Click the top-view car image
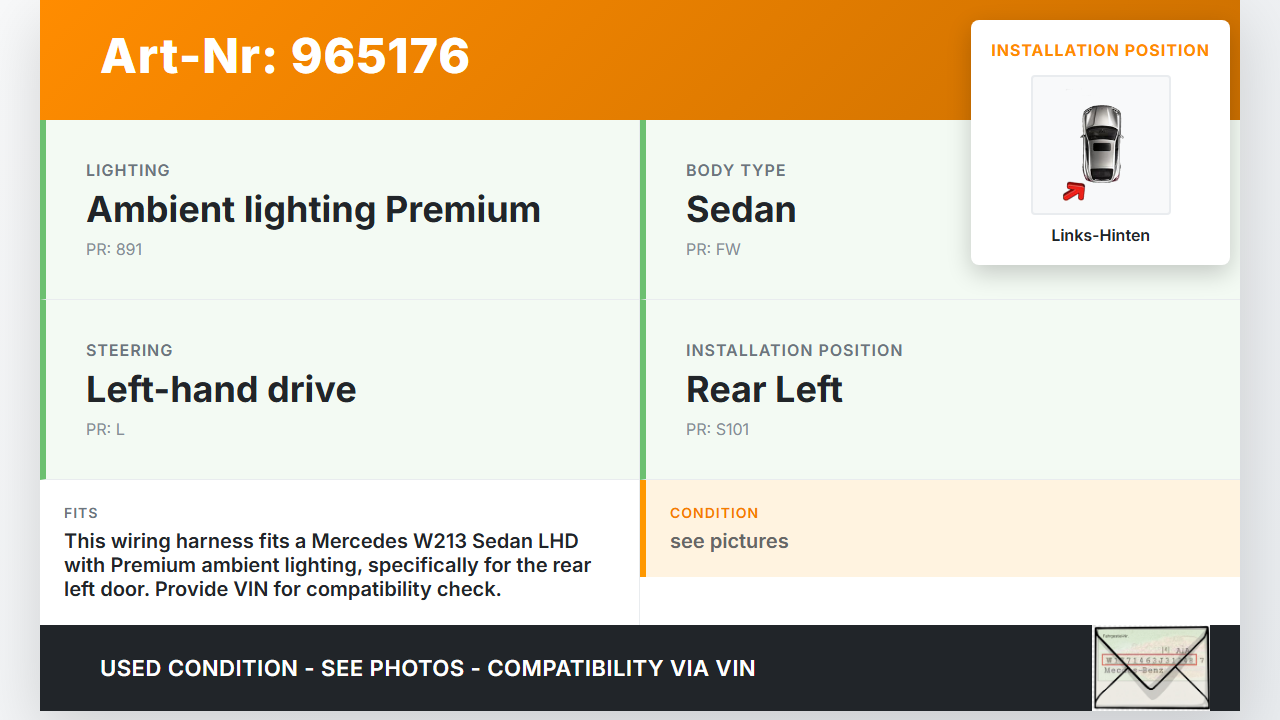 coord(1101,143)
